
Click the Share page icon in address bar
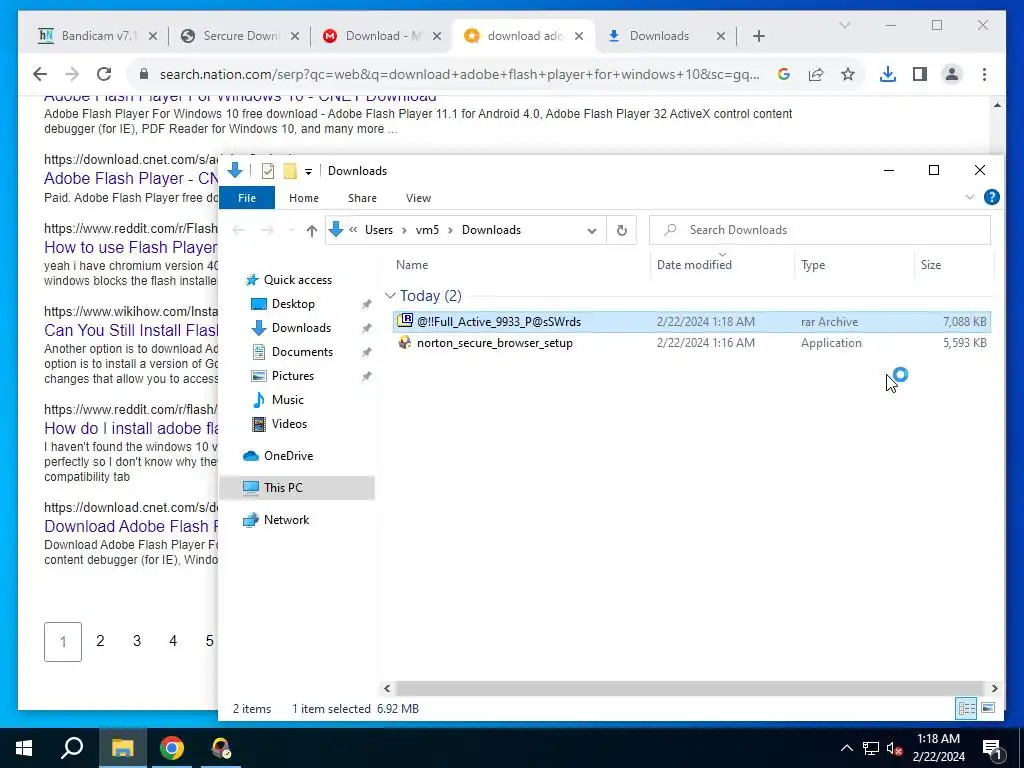pyautogui.click(x=816, y=74)
